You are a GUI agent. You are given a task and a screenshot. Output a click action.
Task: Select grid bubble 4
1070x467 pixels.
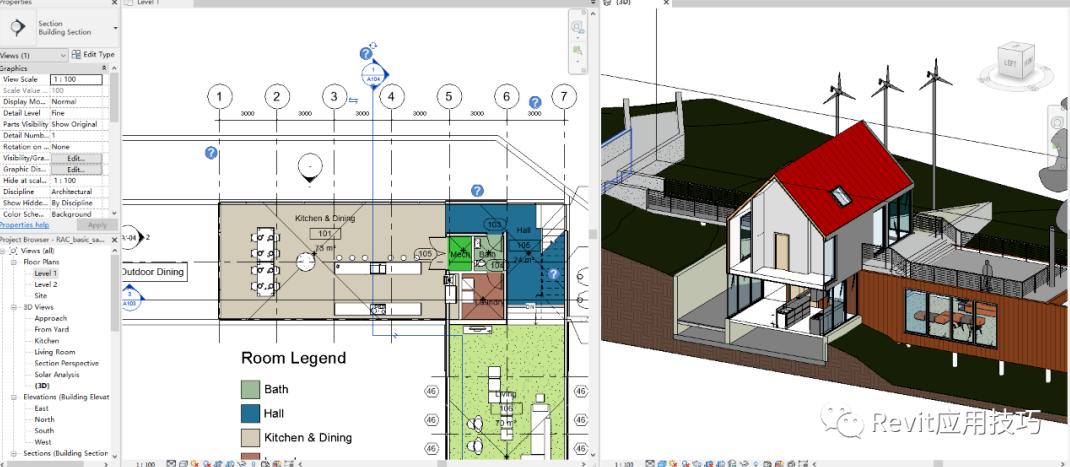pos(391,98)
